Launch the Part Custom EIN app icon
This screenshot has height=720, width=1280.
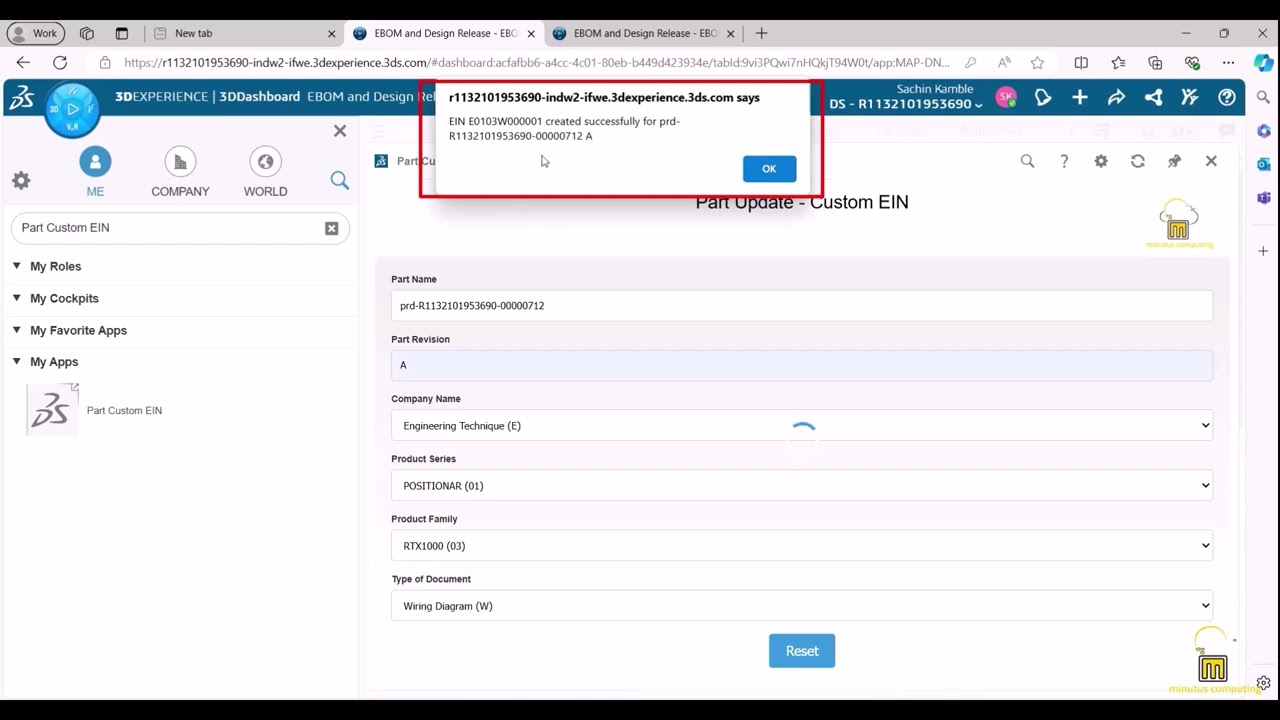52,410
